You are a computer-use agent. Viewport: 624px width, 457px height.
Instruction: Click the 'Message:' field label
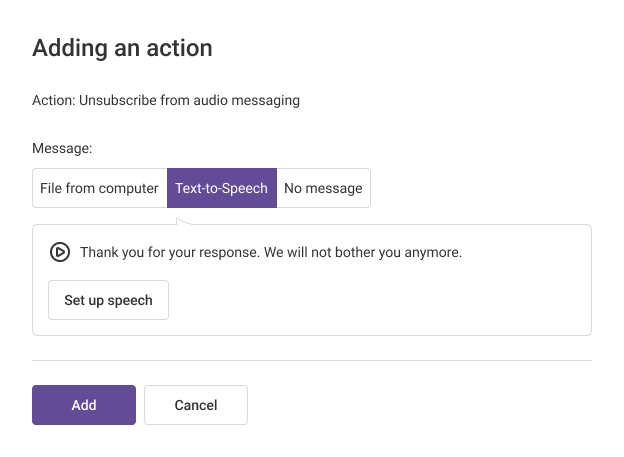[x=62, y=148]
